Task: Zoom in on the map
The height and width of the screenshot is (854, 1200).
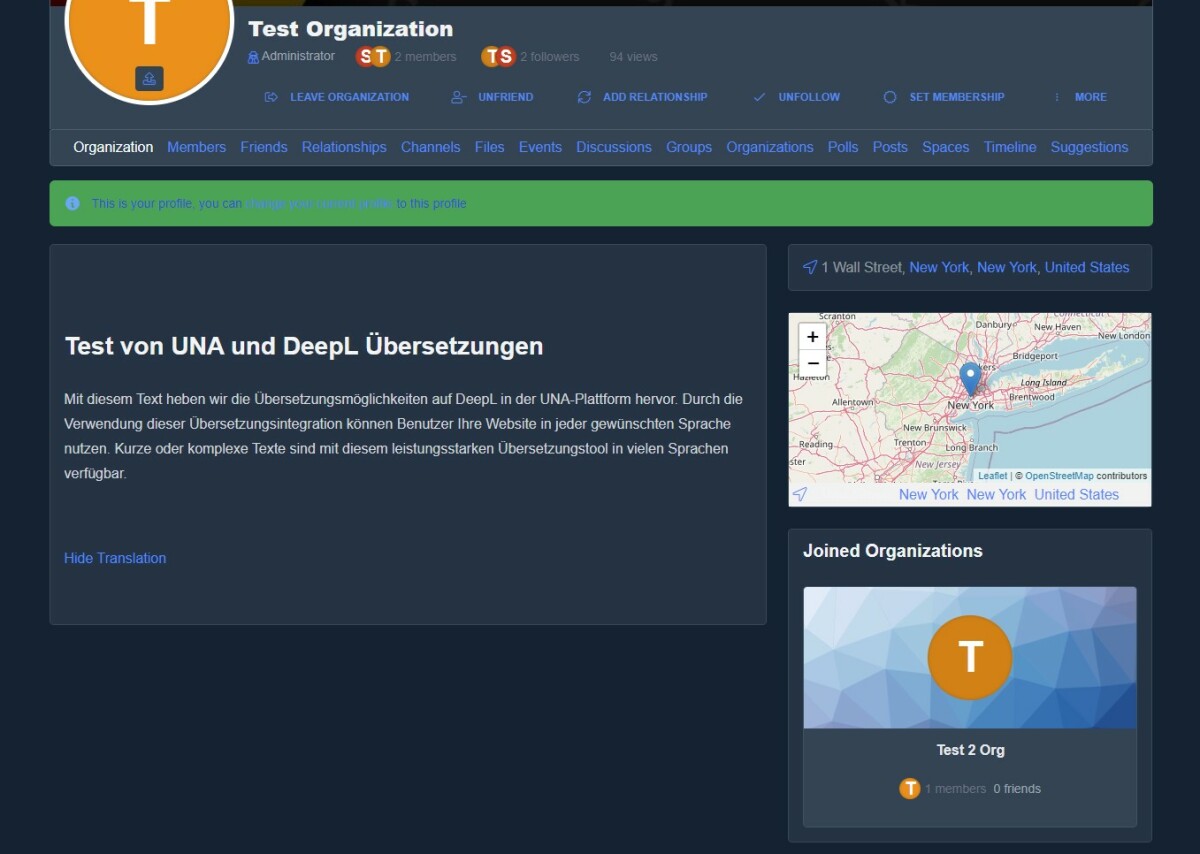Action: click(x=813, y=337)
